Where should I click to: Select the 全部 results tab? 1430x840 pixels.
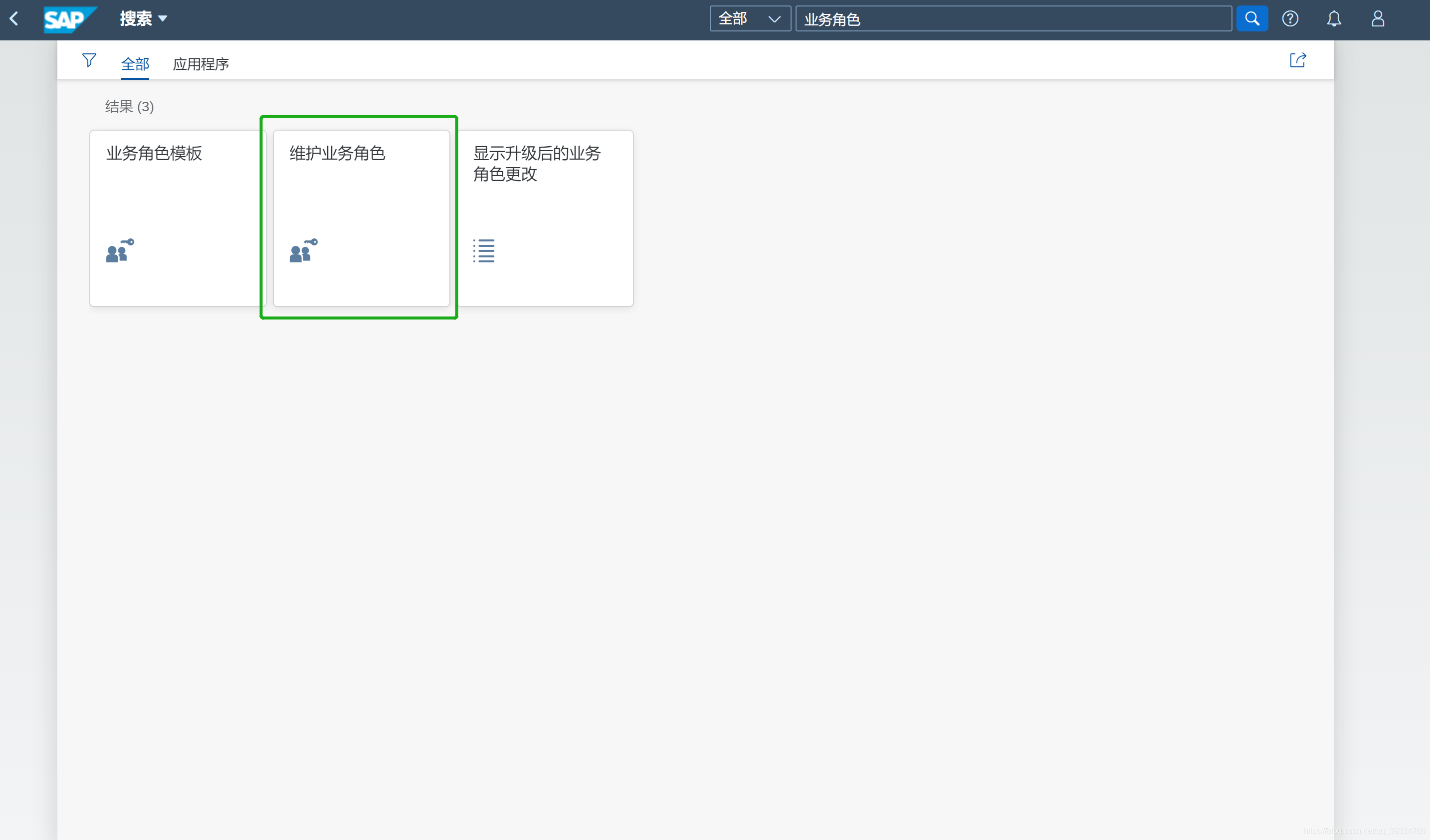(135, 64)
